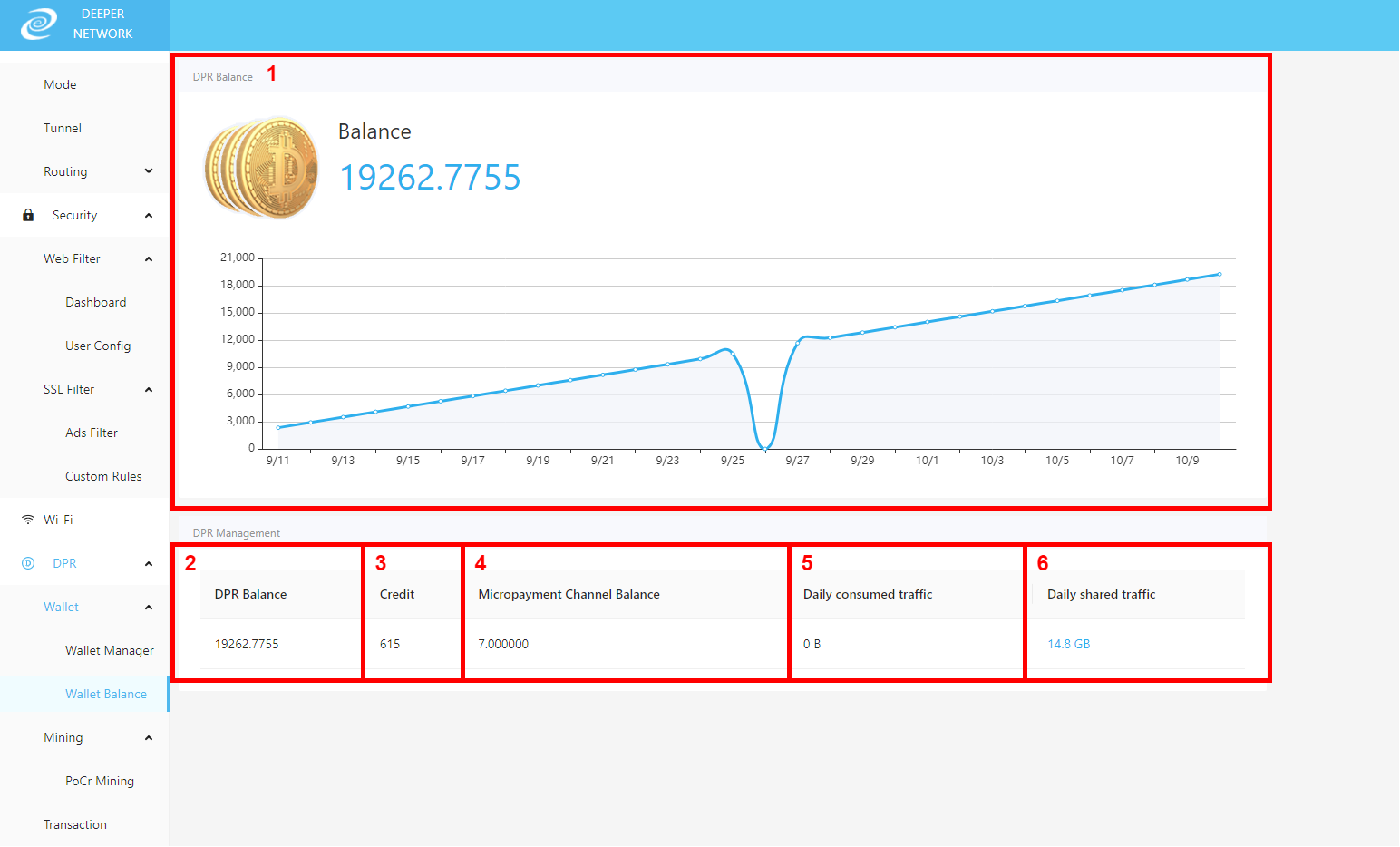Collapse the DPR section chevron
1400x847 pixels.
click(149, 563)
